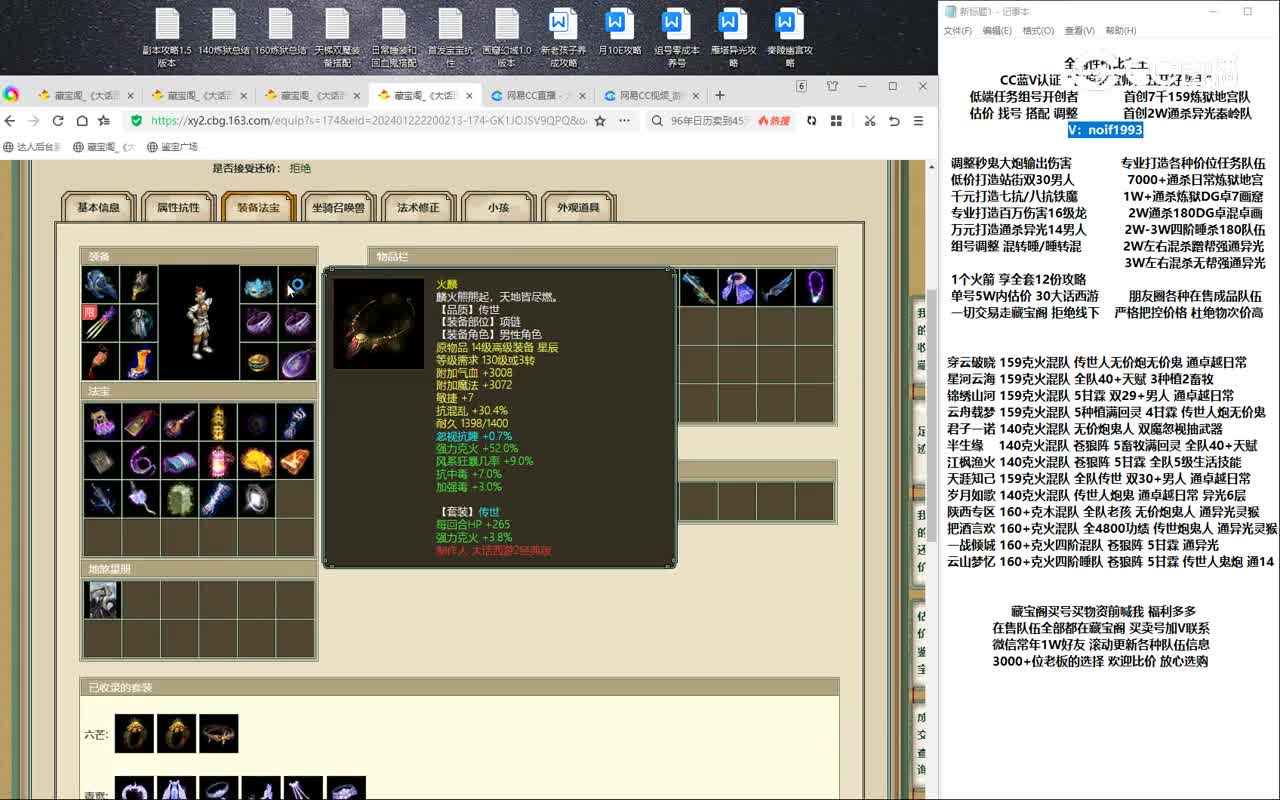Click the character thumbnail in 地煞星册
Viewport: 1280px width, 800px height.
(102, 599)
